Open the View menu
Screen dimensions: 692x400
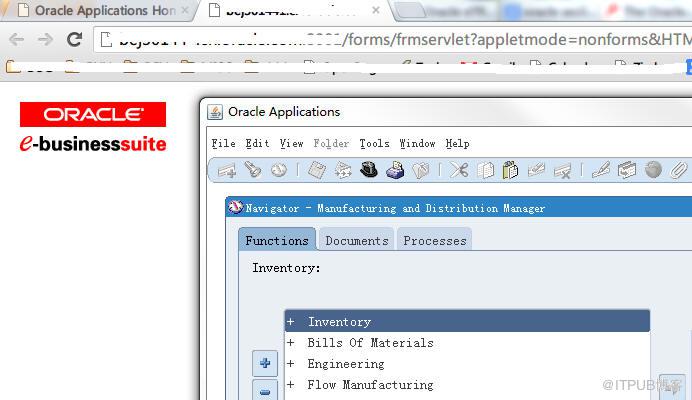[291, 143]
